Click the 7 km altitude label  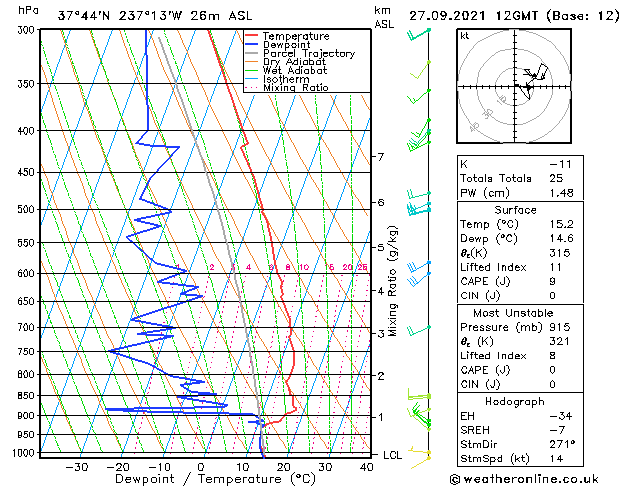click(x=381, y=157)
